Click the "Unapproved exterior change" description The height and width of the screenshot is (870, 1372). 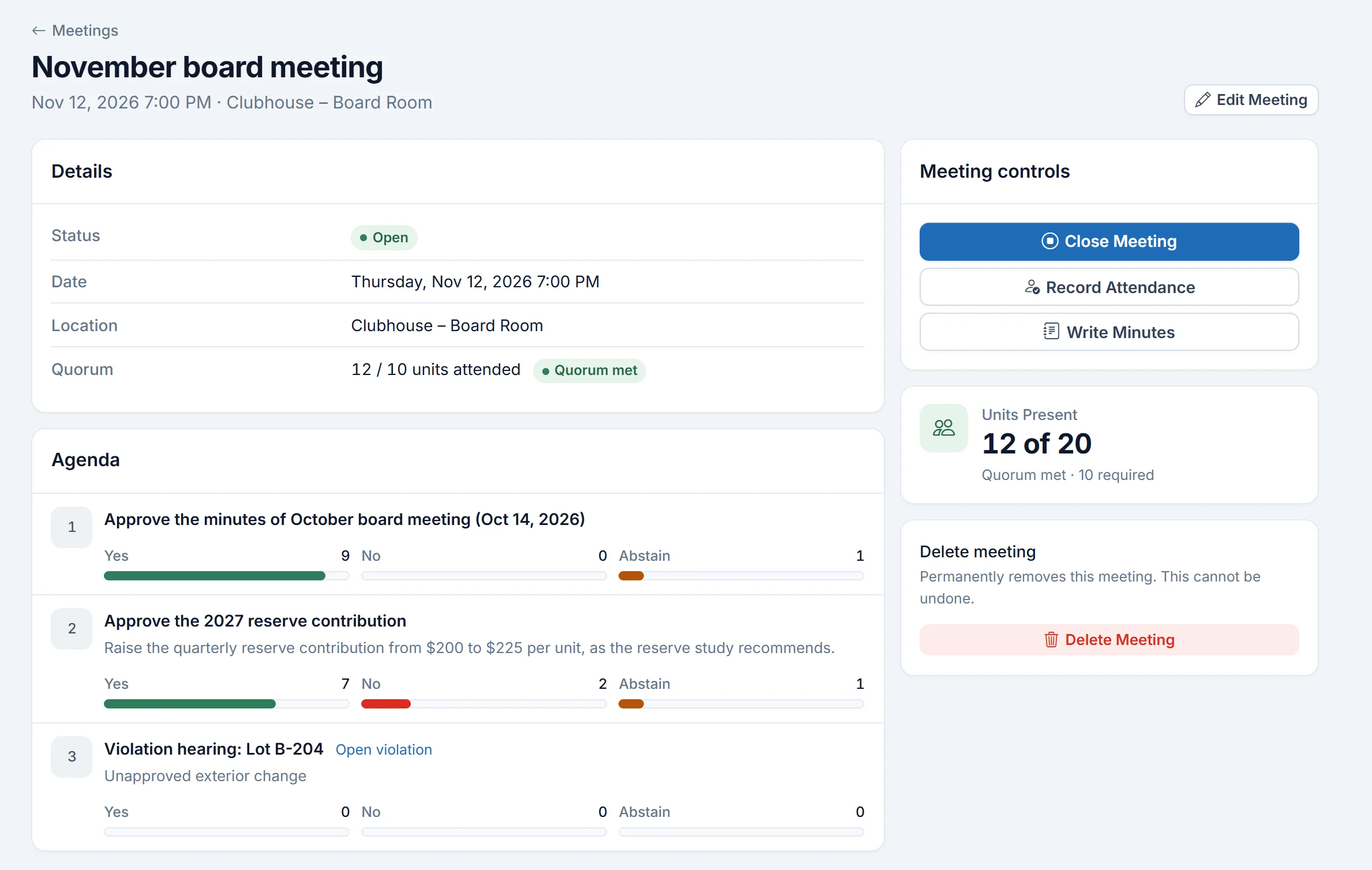(x=205, y=776)
